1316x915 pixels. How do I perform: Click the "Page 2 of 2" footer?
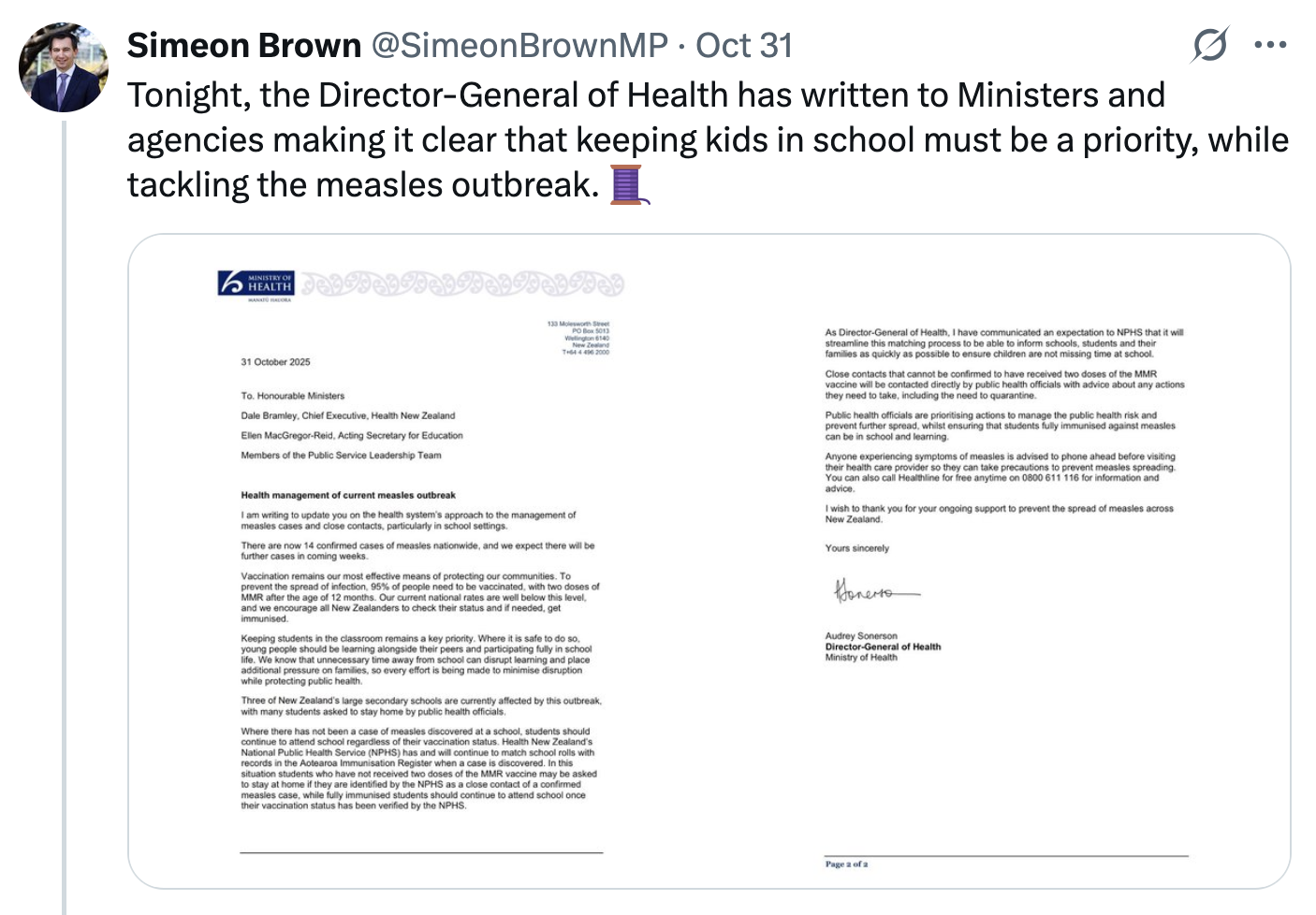[x=846, y=864]
